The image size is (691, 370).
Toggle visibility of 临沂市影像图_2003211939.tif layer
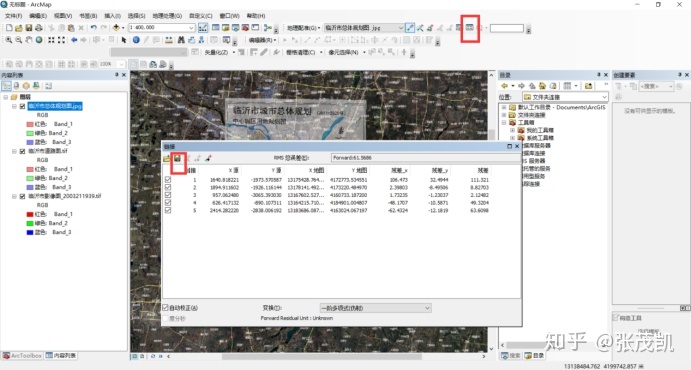(22, 196)
